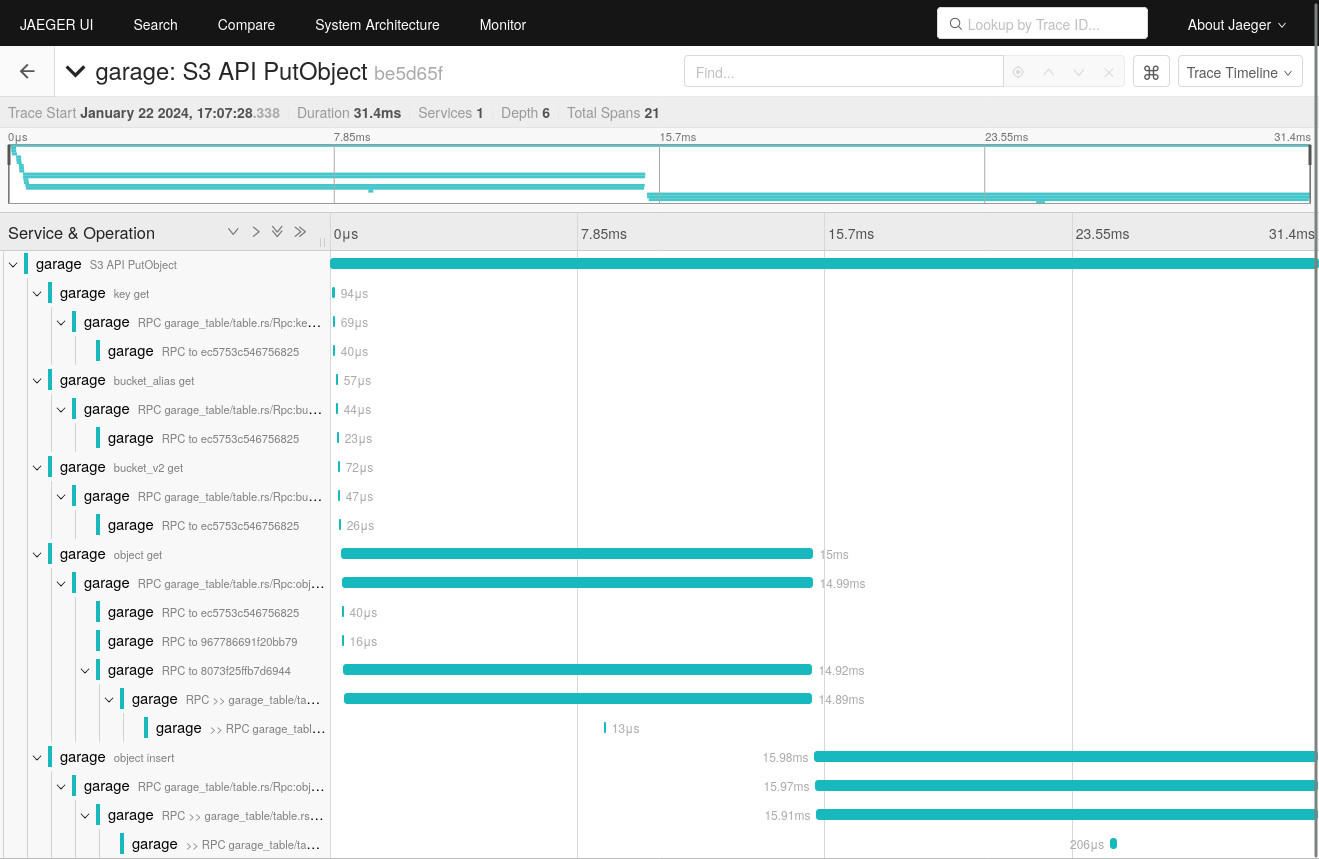Screen dimensions: 1319x859
Task: Go to previous find result arrow
Action: 1048,72
